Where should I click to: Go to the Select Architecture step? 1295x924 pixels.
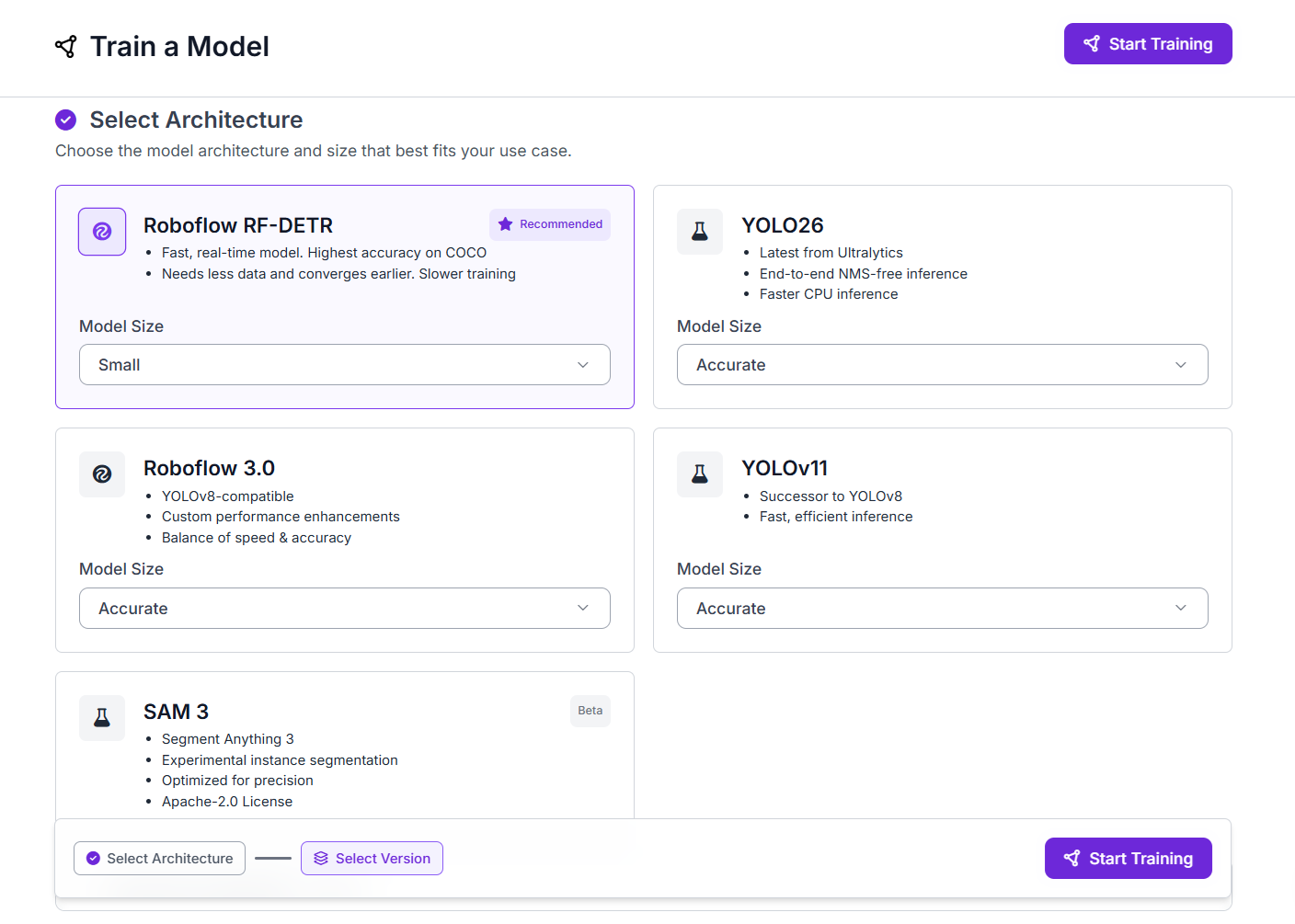(159, 859)
